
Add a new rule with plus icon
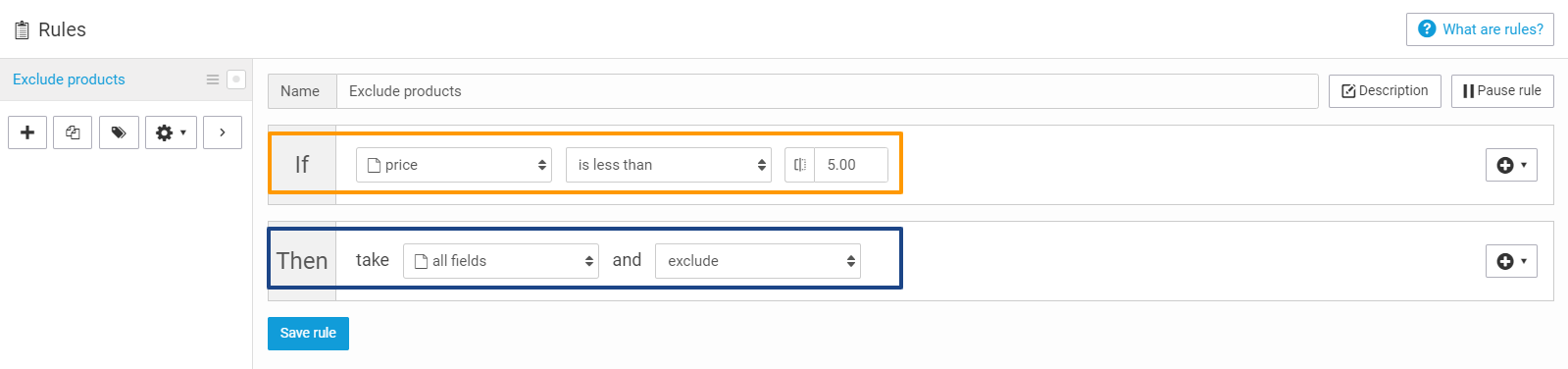click(x=27, y=132)
